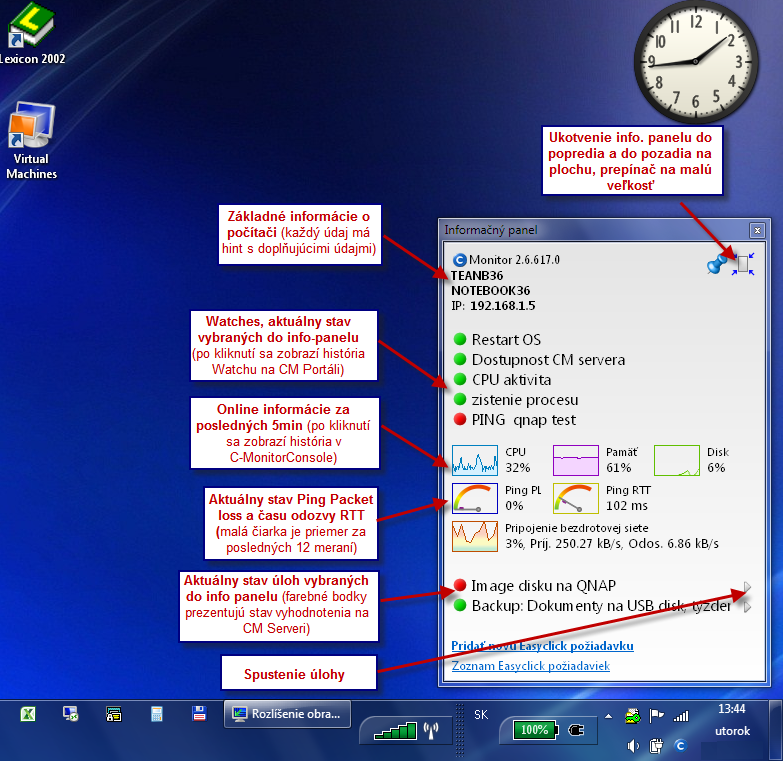
Task: Click the network computers taskbar icon
Action: pyautogui.click(x=70, y=714)
